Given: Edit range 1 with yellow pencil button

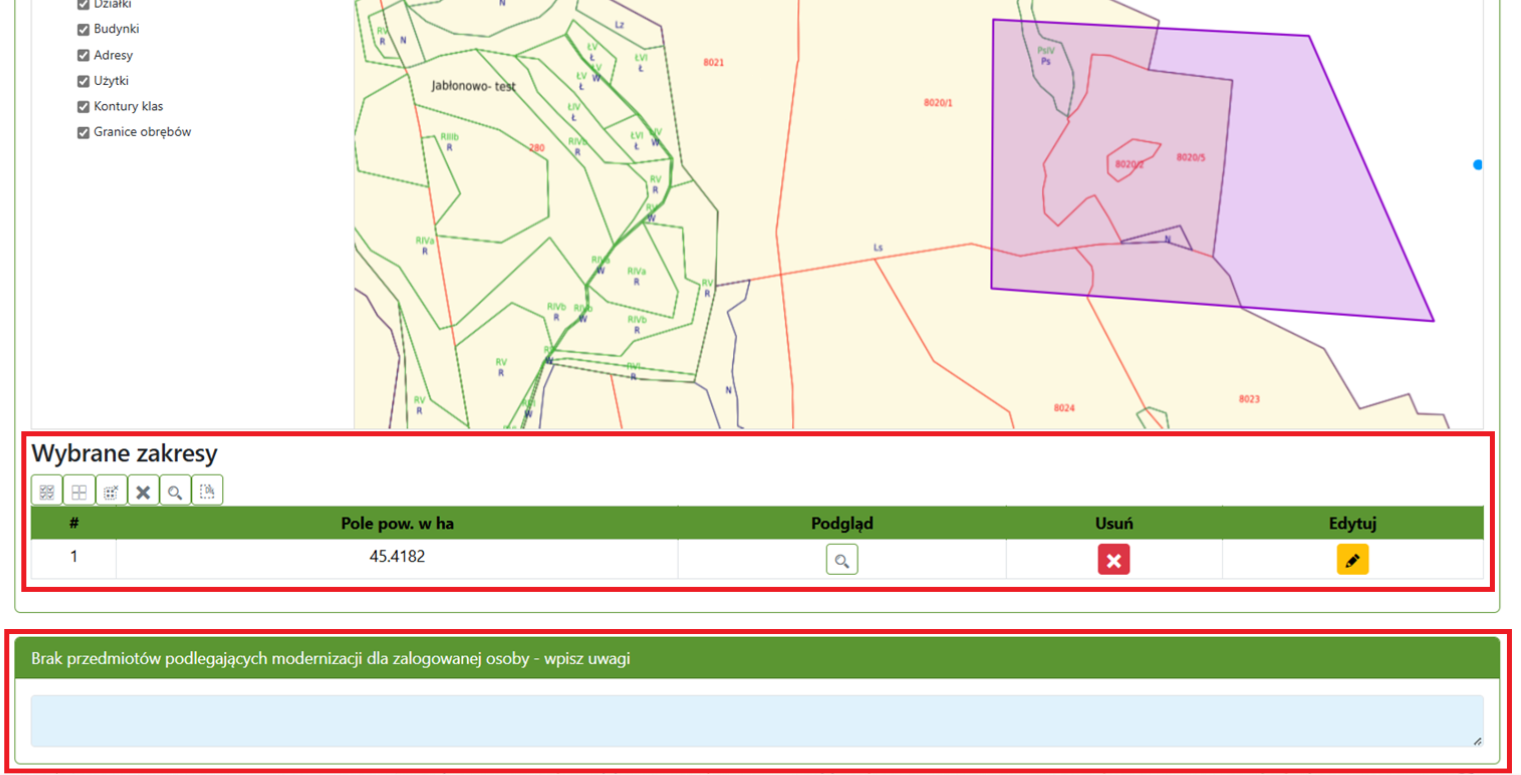Looking at the screenshot, I should [x=1352, y=560].
